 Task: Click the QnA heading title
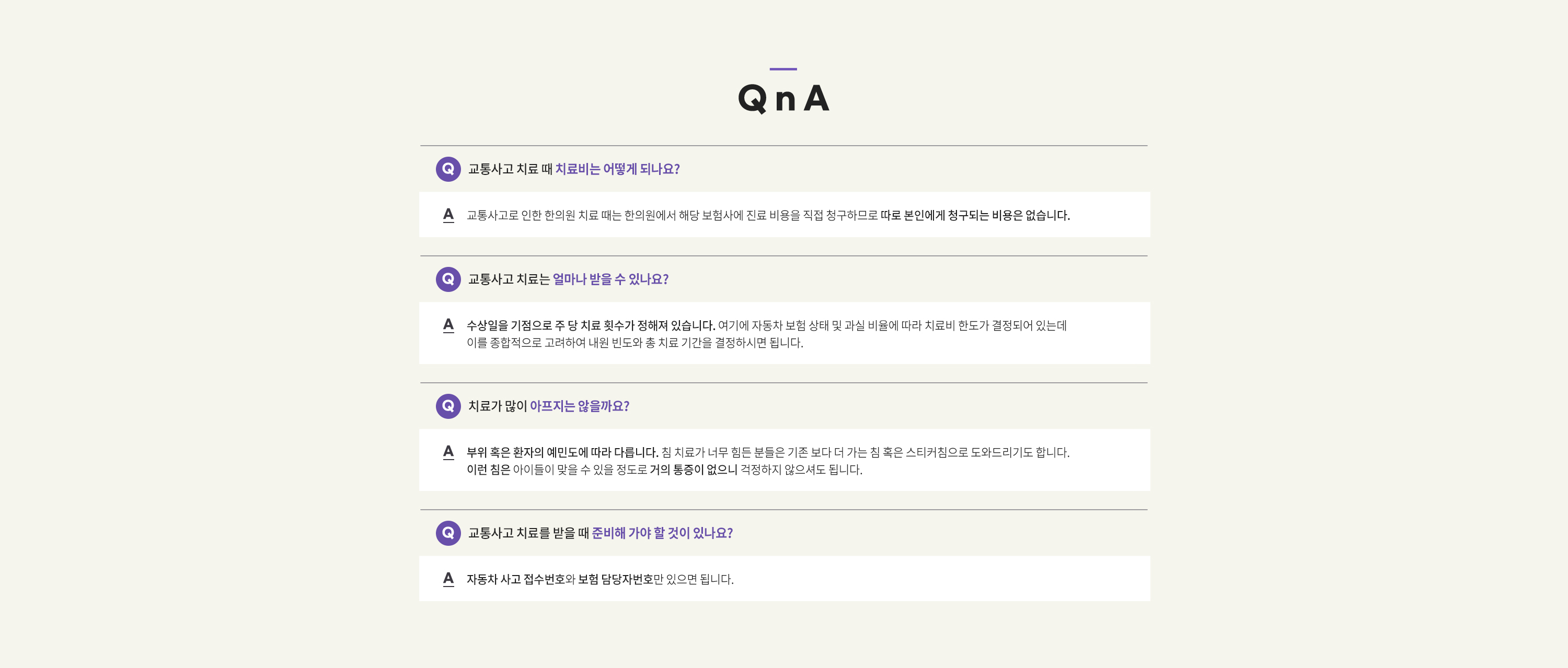click(x=783, y=98)
